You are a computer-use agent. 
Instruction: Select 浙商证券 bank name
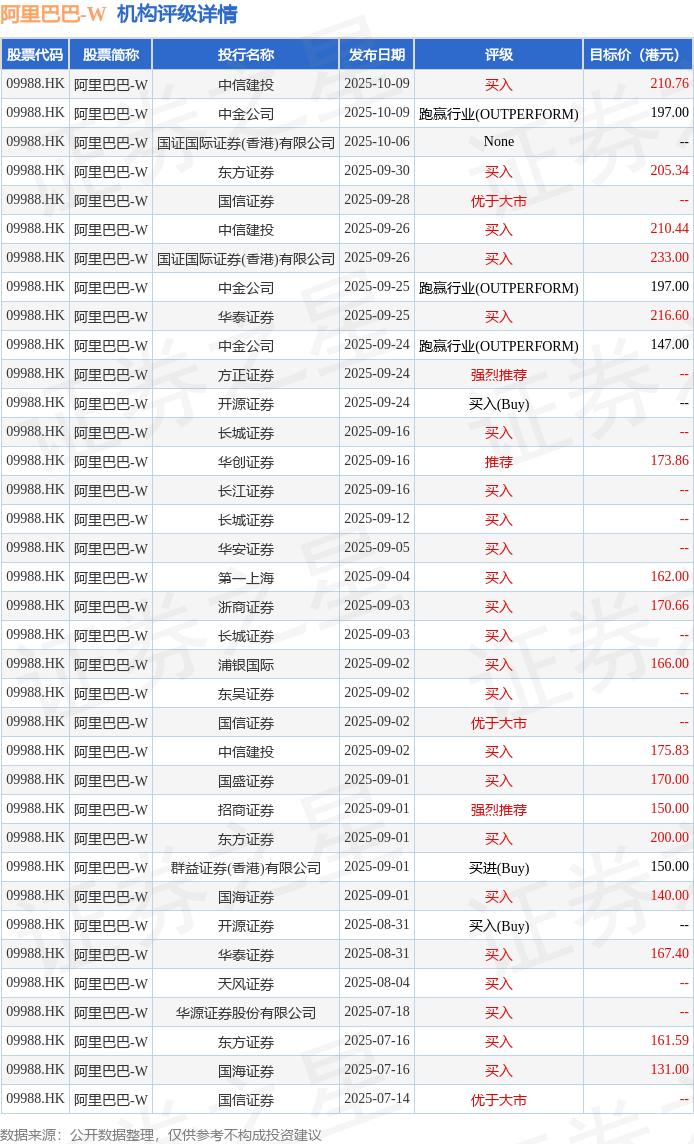246,606
